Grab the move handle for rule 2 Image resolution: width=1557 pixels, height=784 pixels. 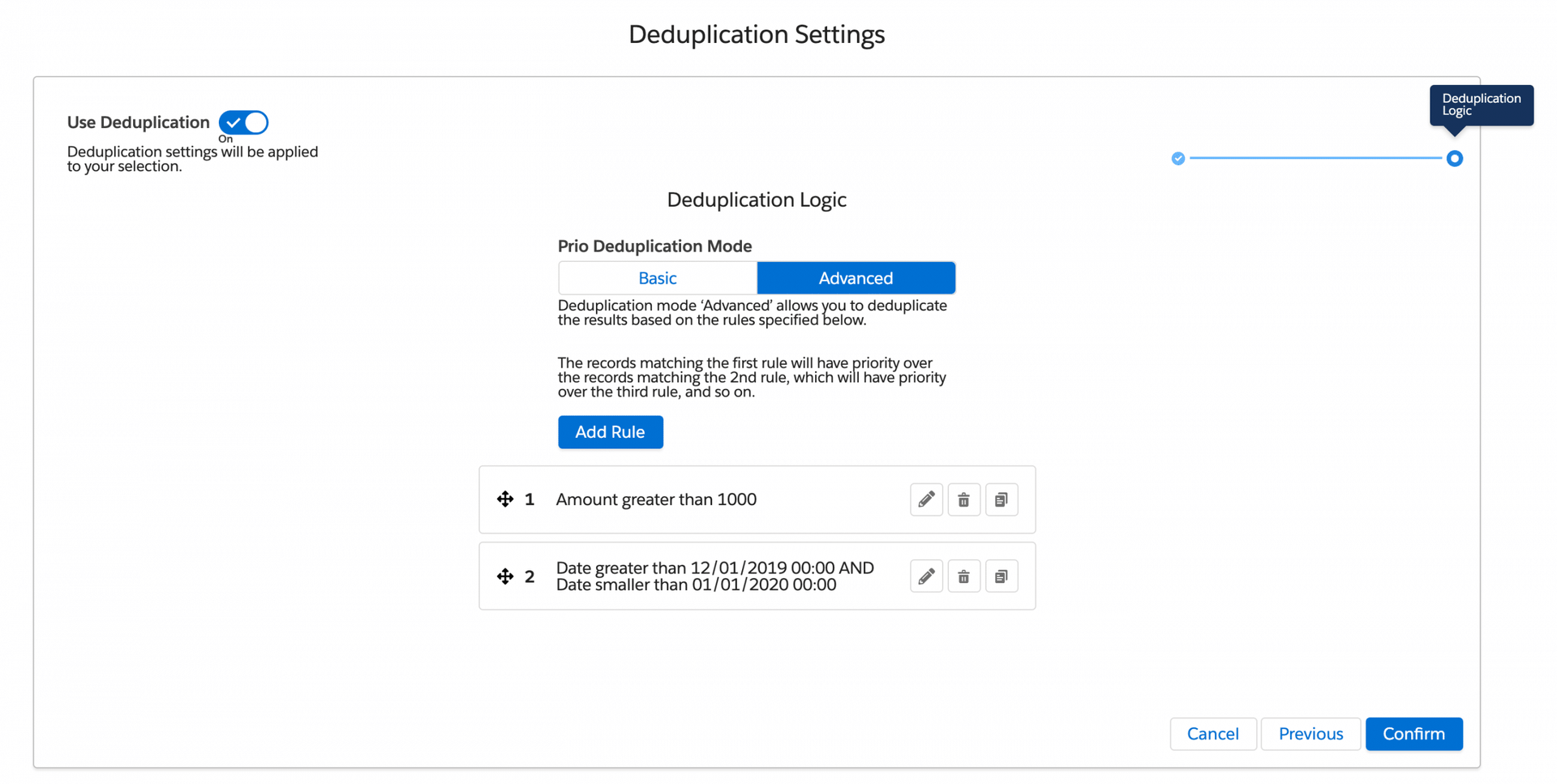(x=505, y=576)
